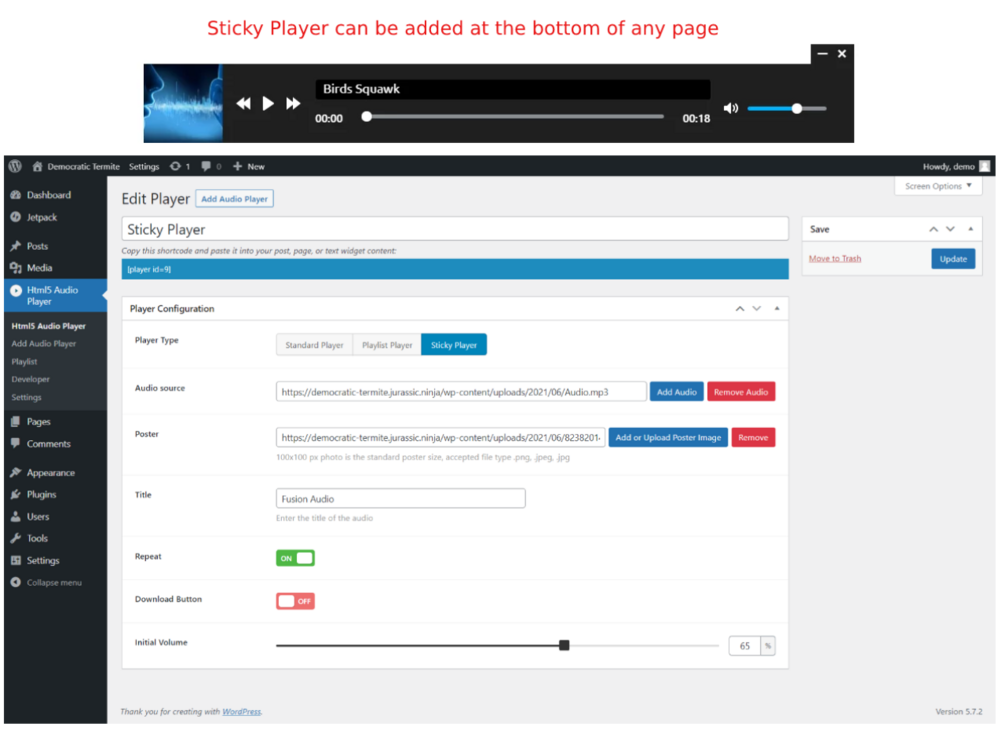Open Settings in the admin bar
Image resolution: width=1005 pixels, height=730 pixels.
[144, 167]
